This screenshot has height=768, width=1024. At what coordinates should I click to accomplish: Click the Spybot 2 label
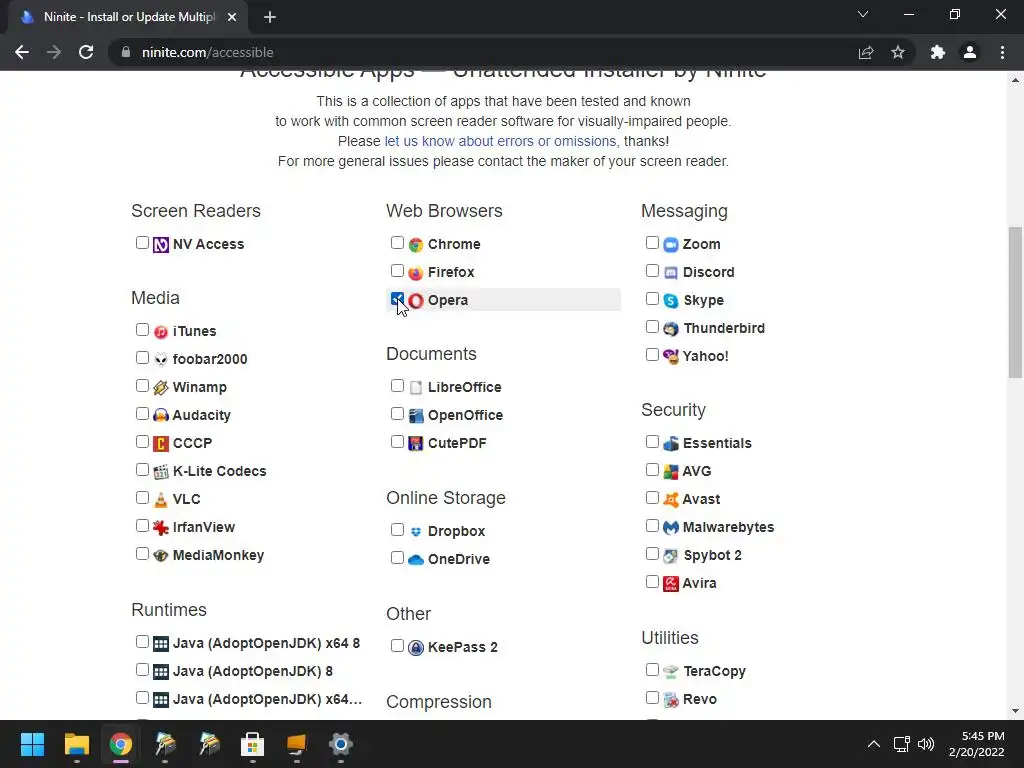(712, 556)
